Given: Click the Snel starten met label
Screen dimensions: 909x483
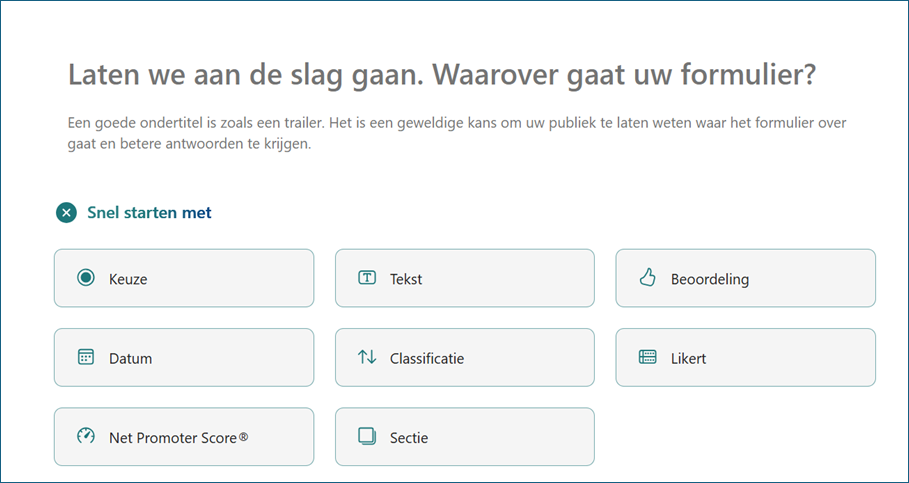Looking at the screenshot, I should pyautogui.click(x=150, y=213).
